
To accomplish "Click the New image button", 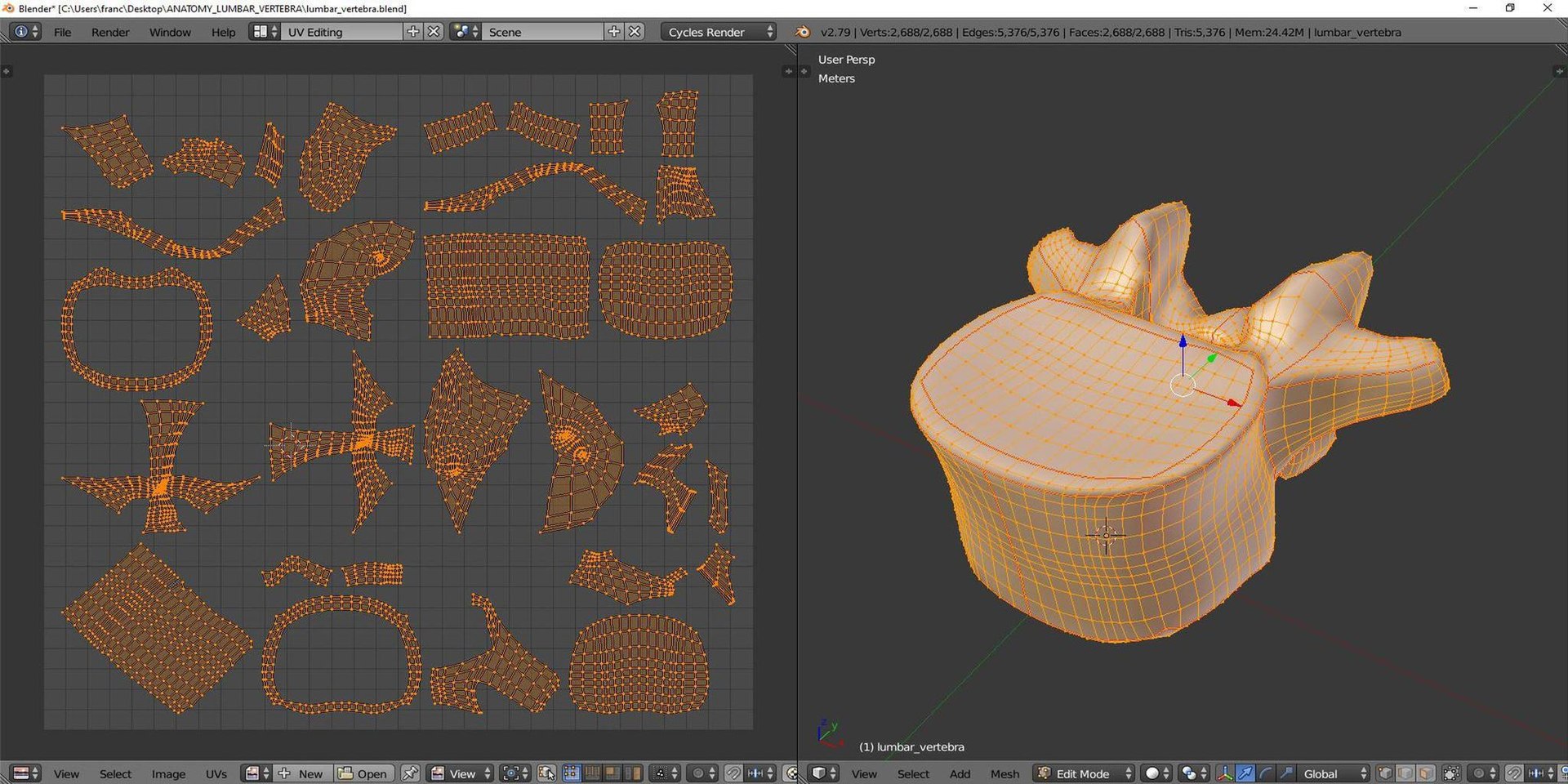I will tap(302, 773).
